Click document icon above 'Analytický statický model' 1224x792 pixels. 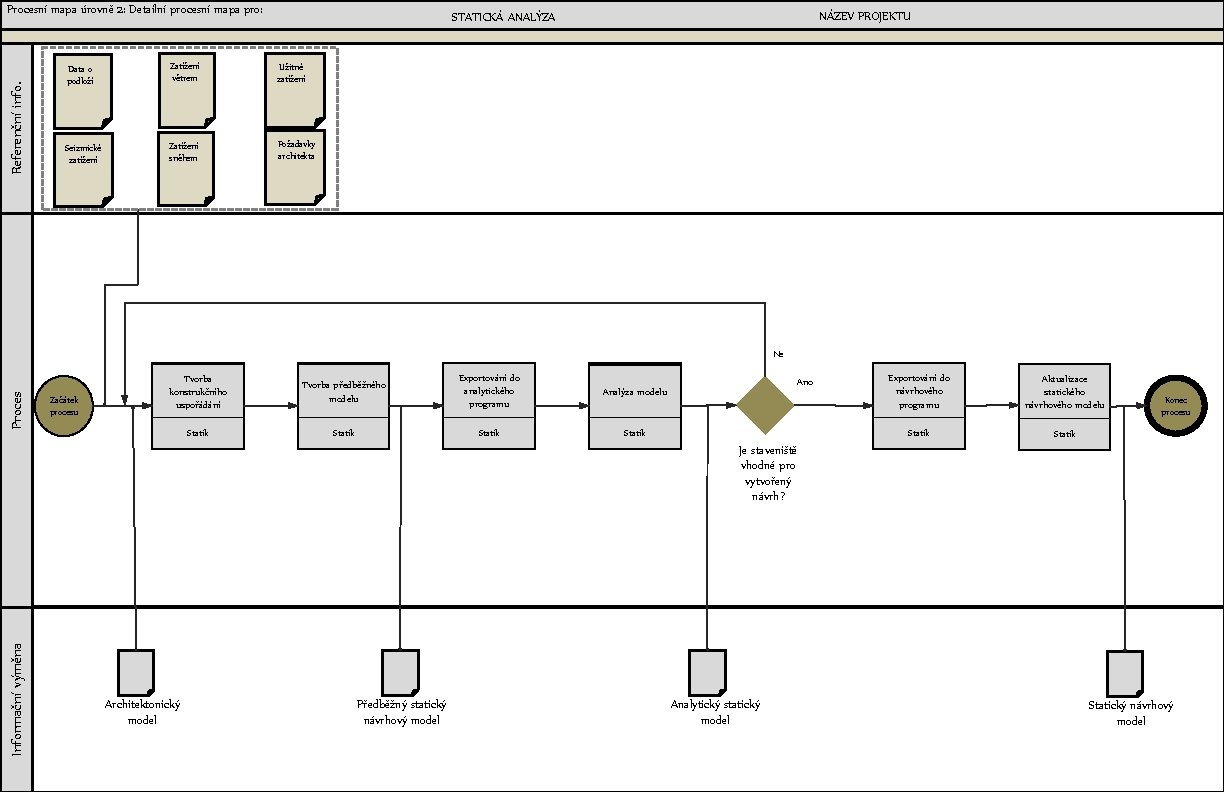[707, 672]
